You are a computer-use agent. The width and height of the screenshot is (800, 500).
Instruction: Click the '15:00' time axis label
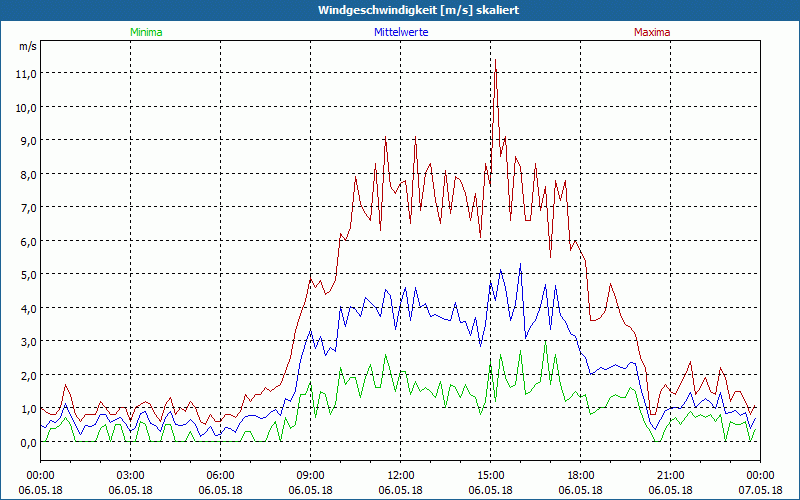[x=490, y=476]
